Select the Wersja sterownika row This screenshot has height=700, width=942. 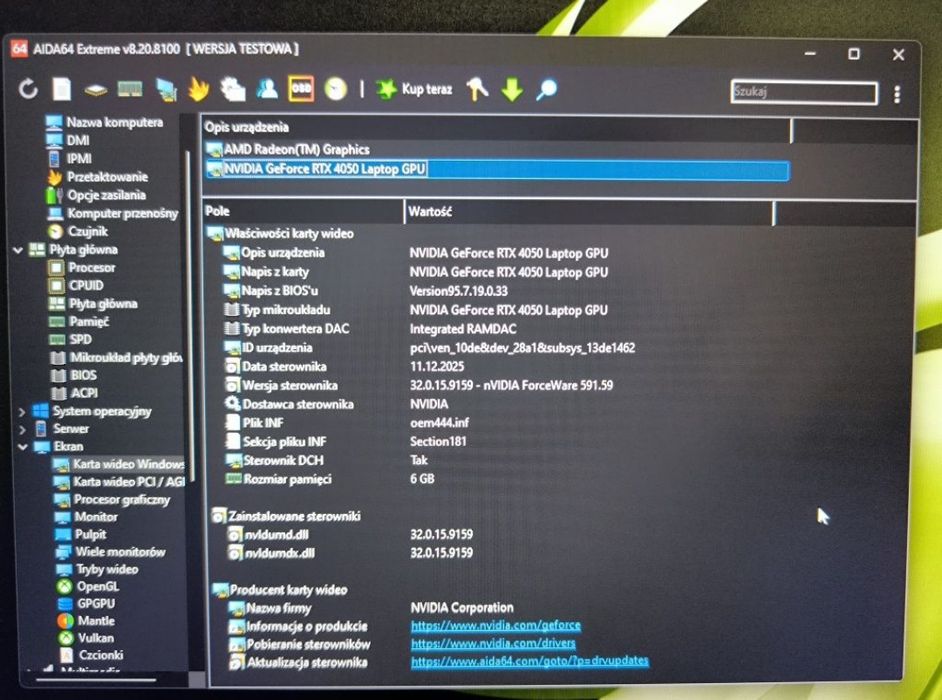419,385
